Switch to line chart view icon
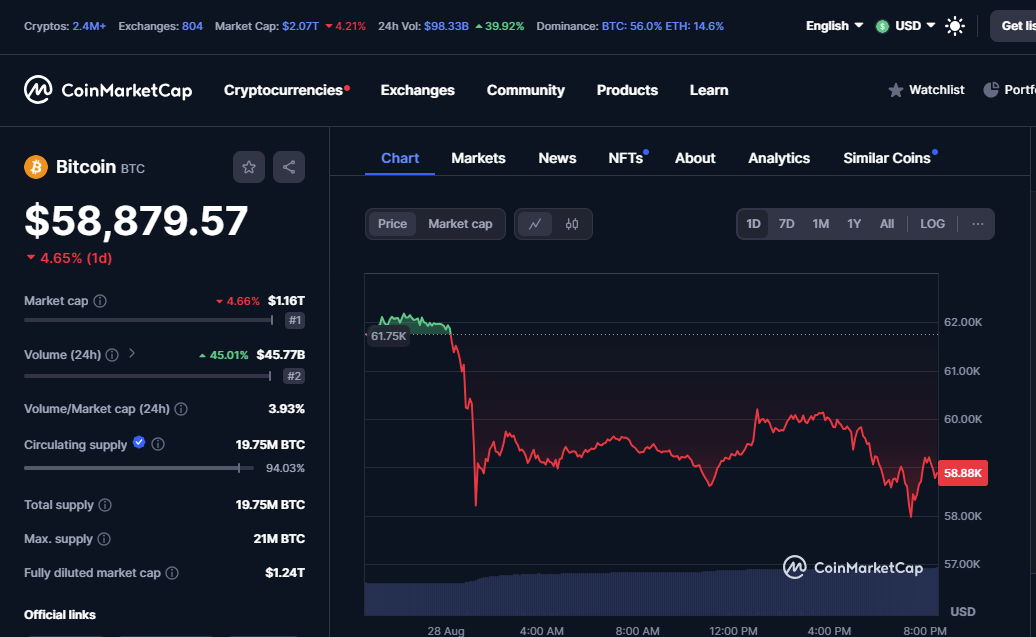Screen dimensions: 1036x637 [535, 224]
